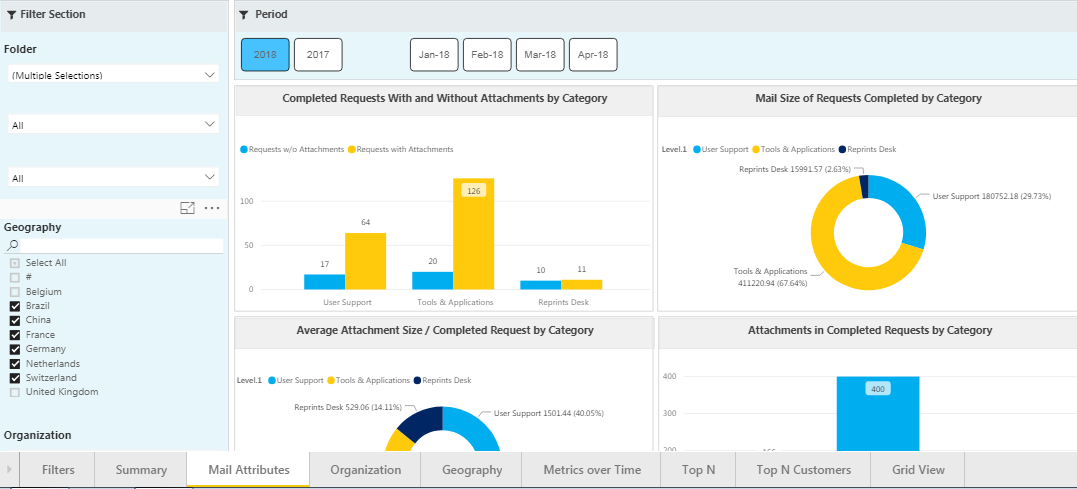Viewport: 1077px width, 489px height.
Task: Click the Period funnel icon
Action: coord(243,14)
